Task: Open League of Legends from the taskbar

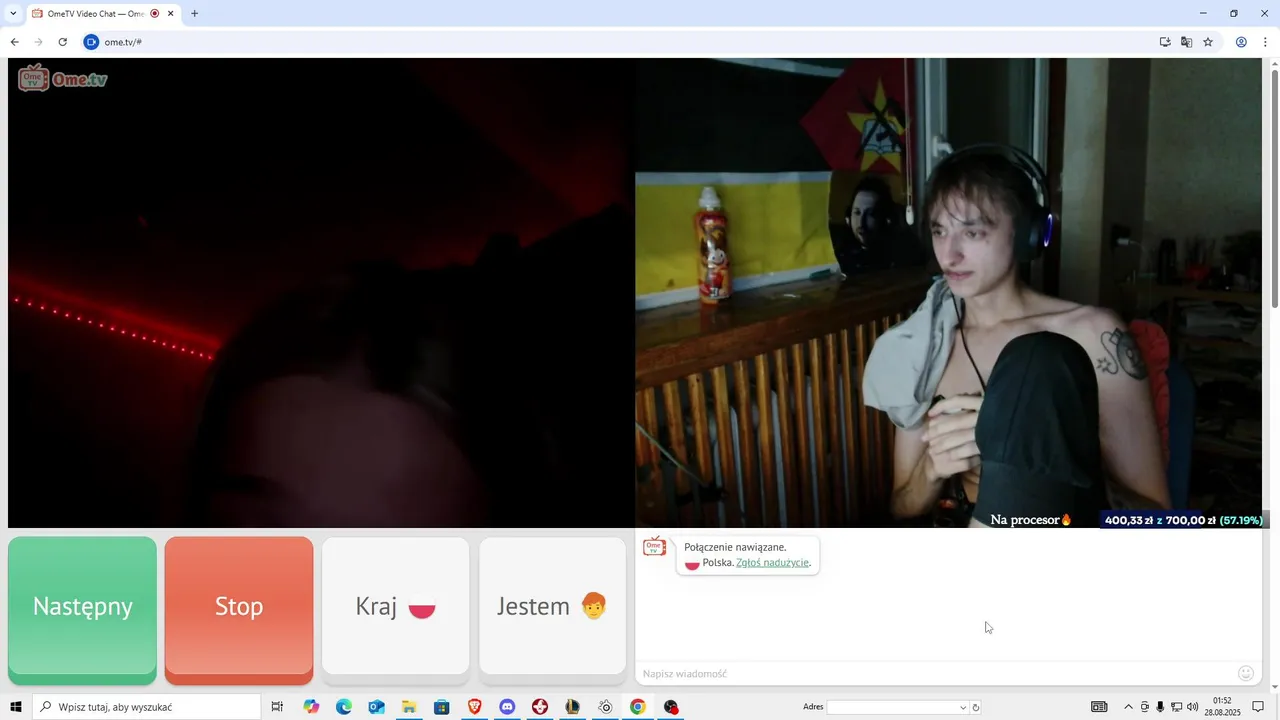Action: [x=572, y=707]
